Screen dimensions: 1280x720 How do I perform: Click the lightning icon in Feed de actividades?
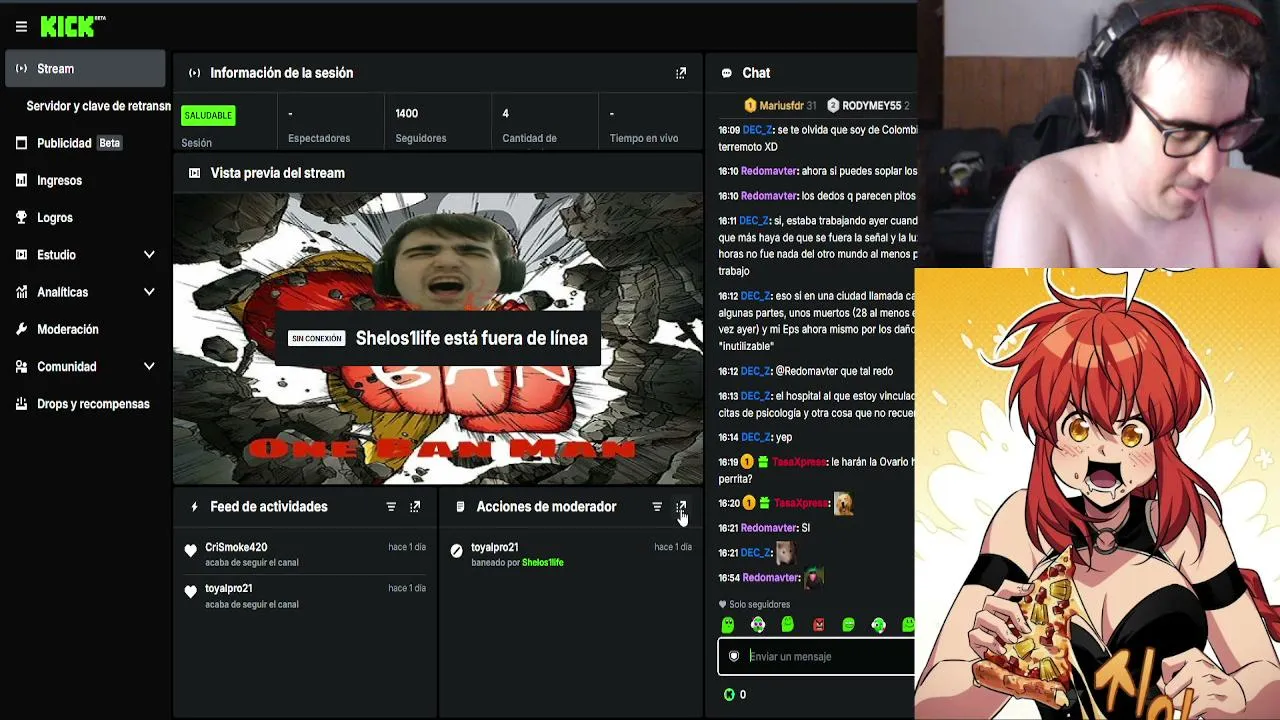pos(194,507)
